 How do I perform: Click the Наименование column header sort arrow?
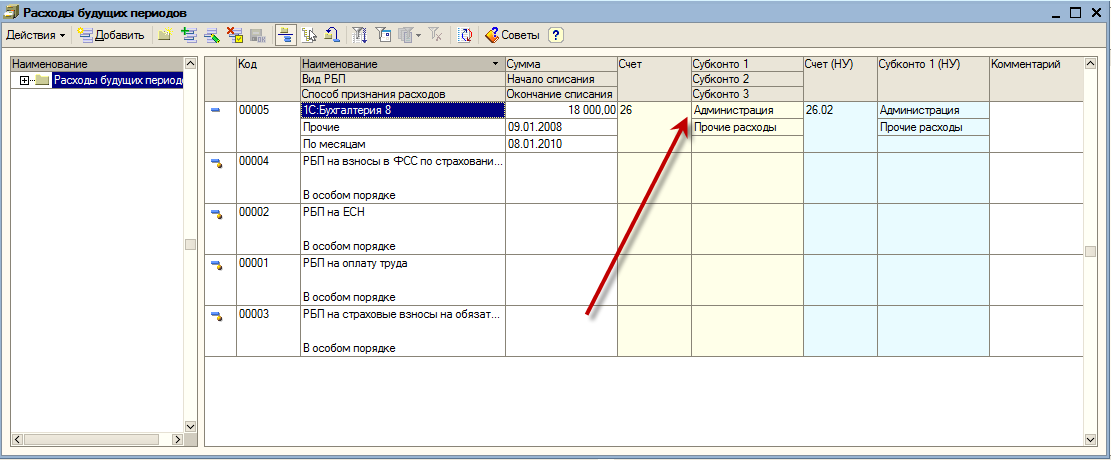click(496, 64)
